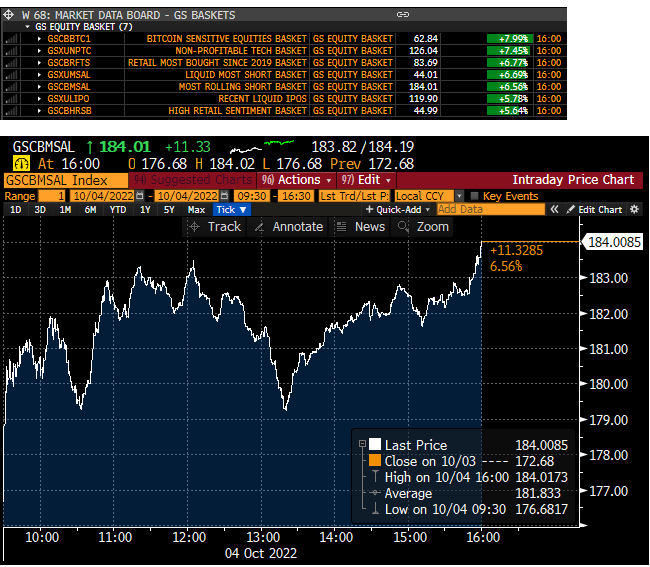Switch to Max period
Image resolution: width=650 pixels, height=567 pixels.
point(196,210)
